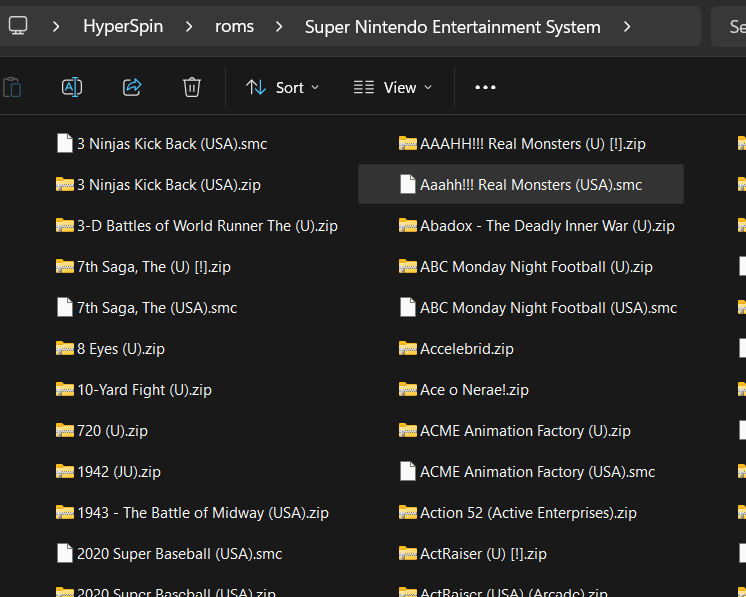Select zip icon of 8 Eyes (U).zip

pyautogui.click(x=65, y=348)
